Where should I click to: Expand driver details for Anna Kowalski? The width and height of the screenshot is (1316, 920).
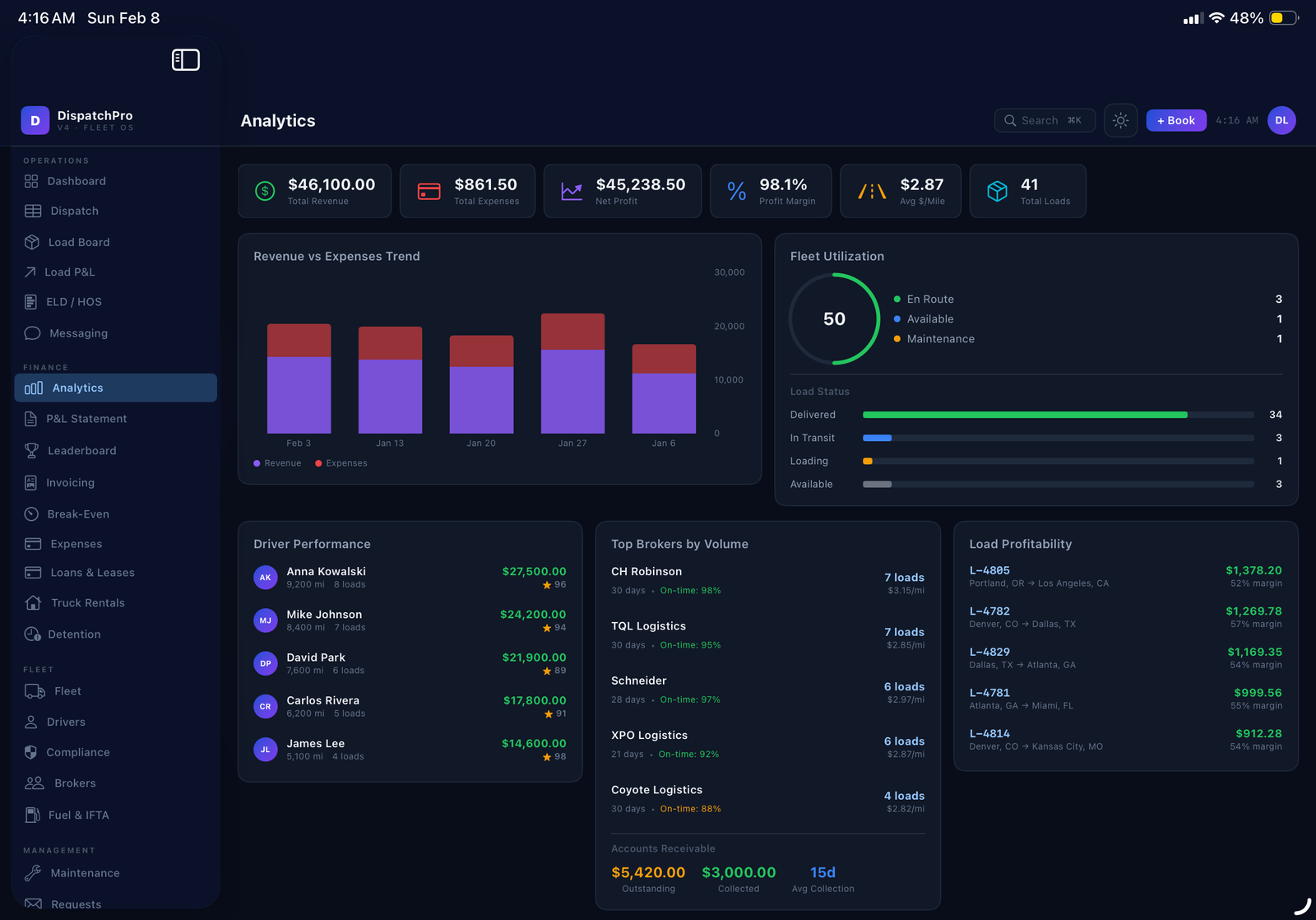pos(410,577)
